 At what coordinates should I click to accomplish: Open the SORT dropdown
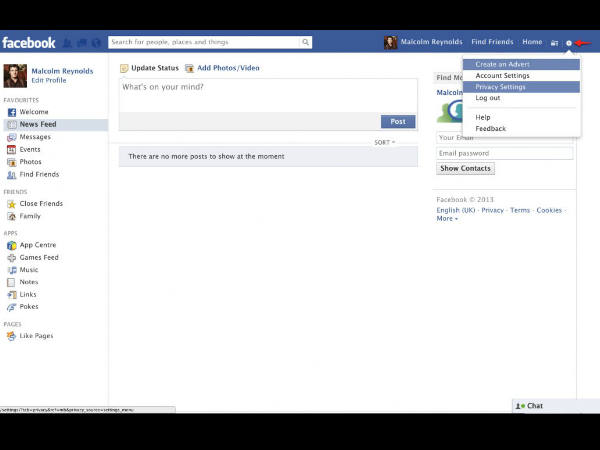pyautogui.click(x=384, y=142)
